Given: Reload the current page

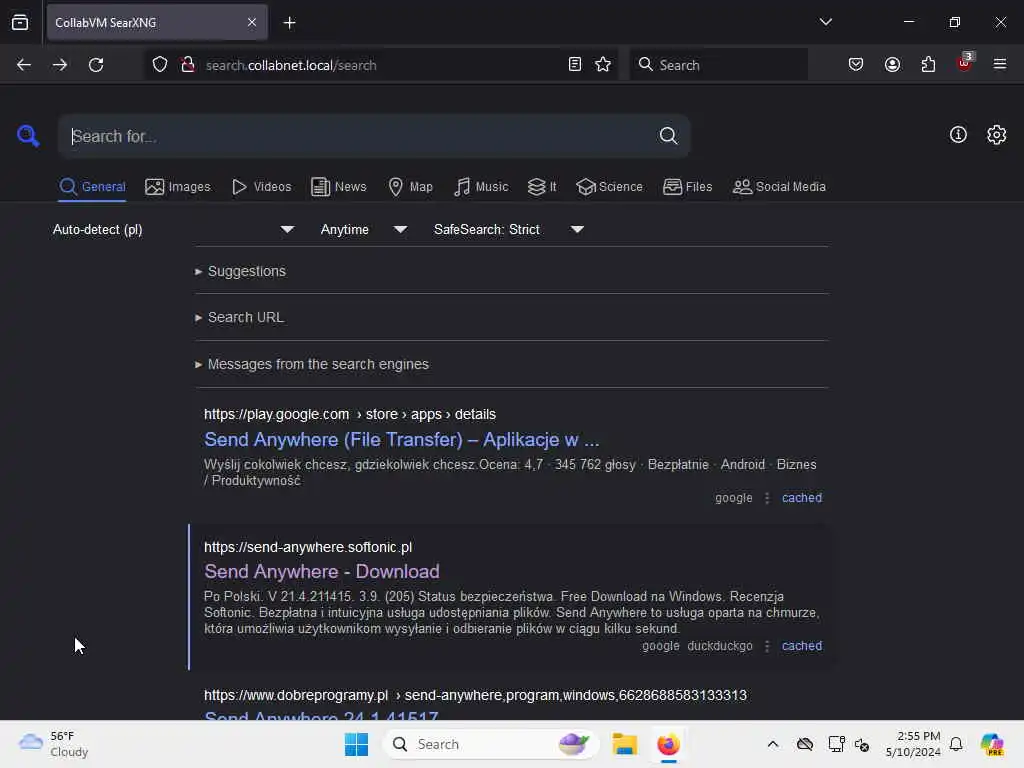Looking at the screenshot, I should tap(96, 65).
